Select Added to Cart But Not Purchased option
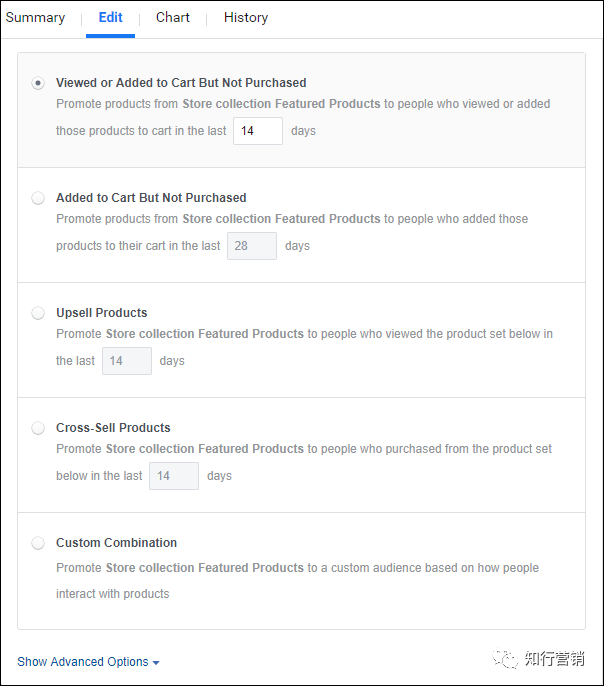 38,198
